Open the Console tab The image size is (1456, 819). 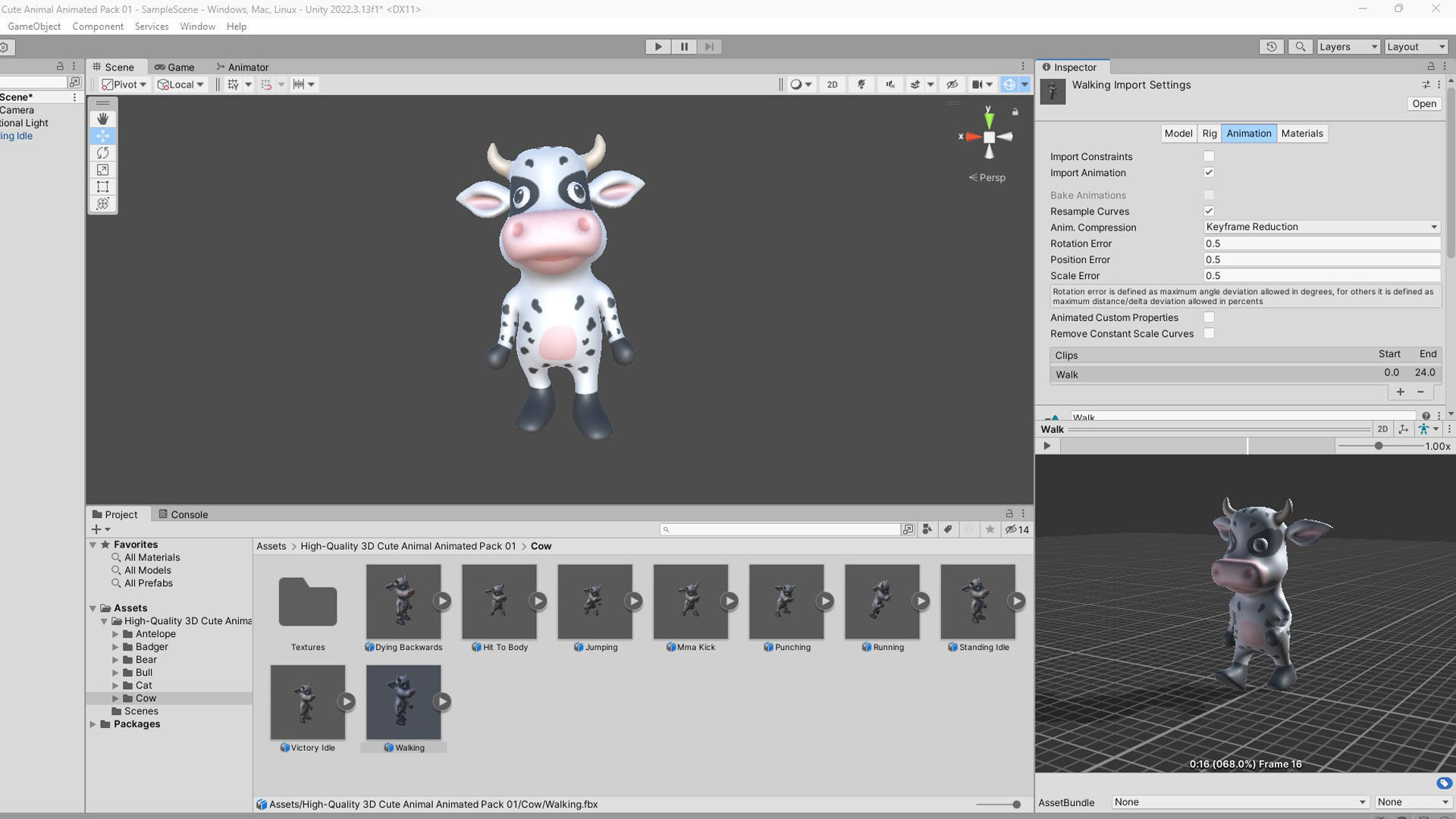click(183, 514)
